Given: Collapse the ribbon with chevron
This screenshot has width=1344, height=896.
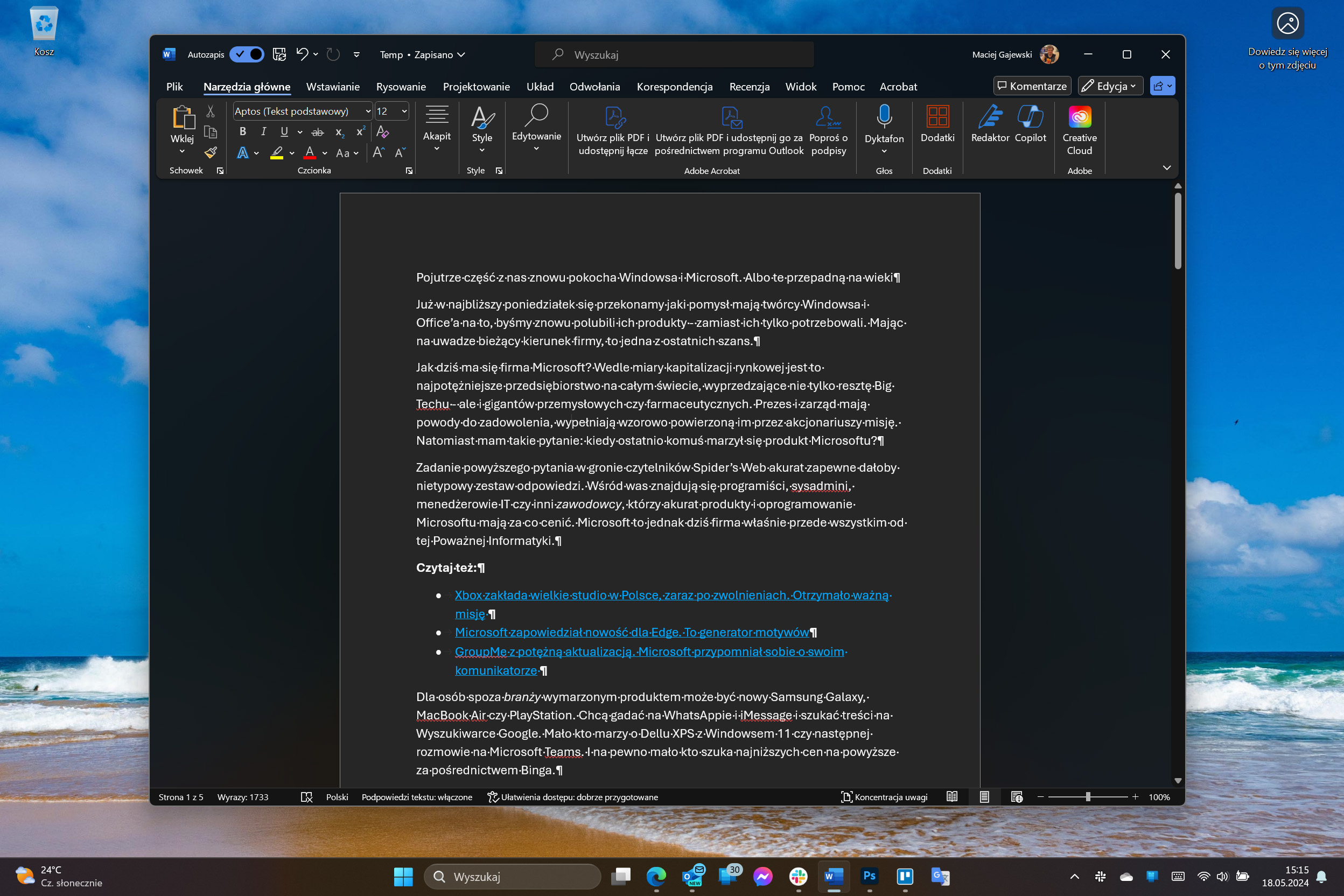Looking at the screenshot, I should point(1167,168).
